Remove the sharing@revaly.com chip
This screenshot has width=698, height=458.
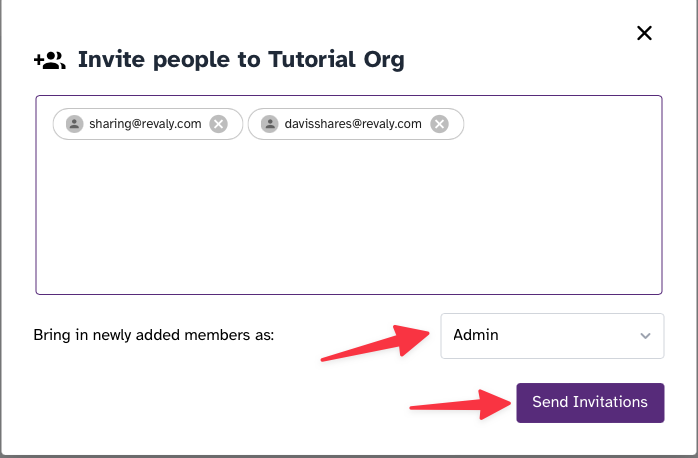point(219,124)
